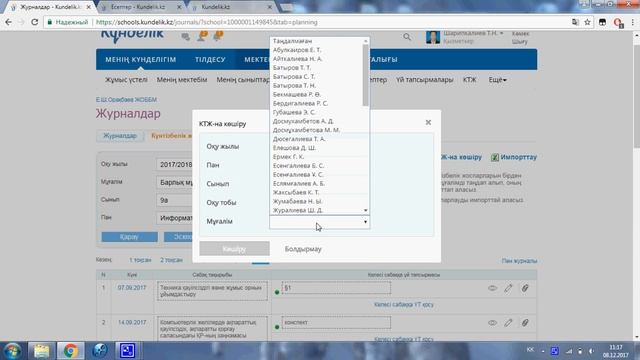Close the КТЖ-на көшіру dialog

(428, 122)
